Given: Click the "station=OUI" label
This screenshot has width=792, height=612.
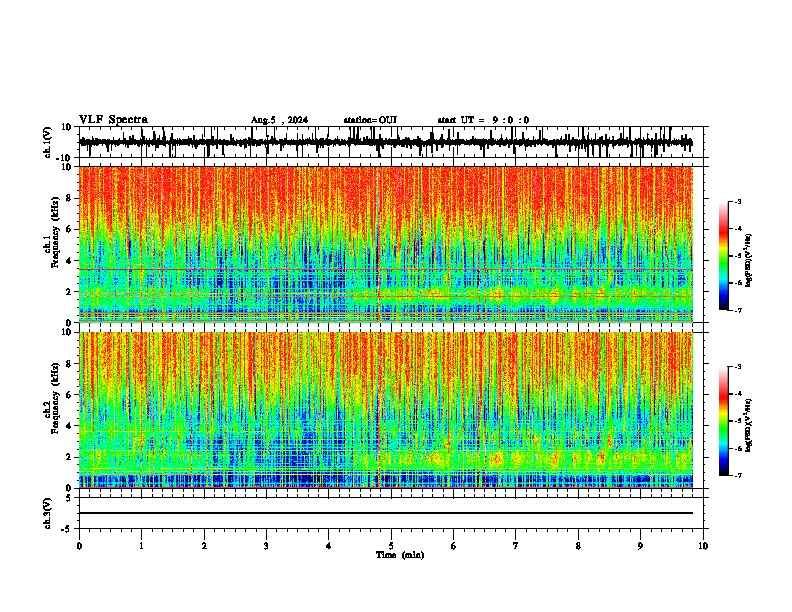Looking at the screenshot, I should point(370,120).
